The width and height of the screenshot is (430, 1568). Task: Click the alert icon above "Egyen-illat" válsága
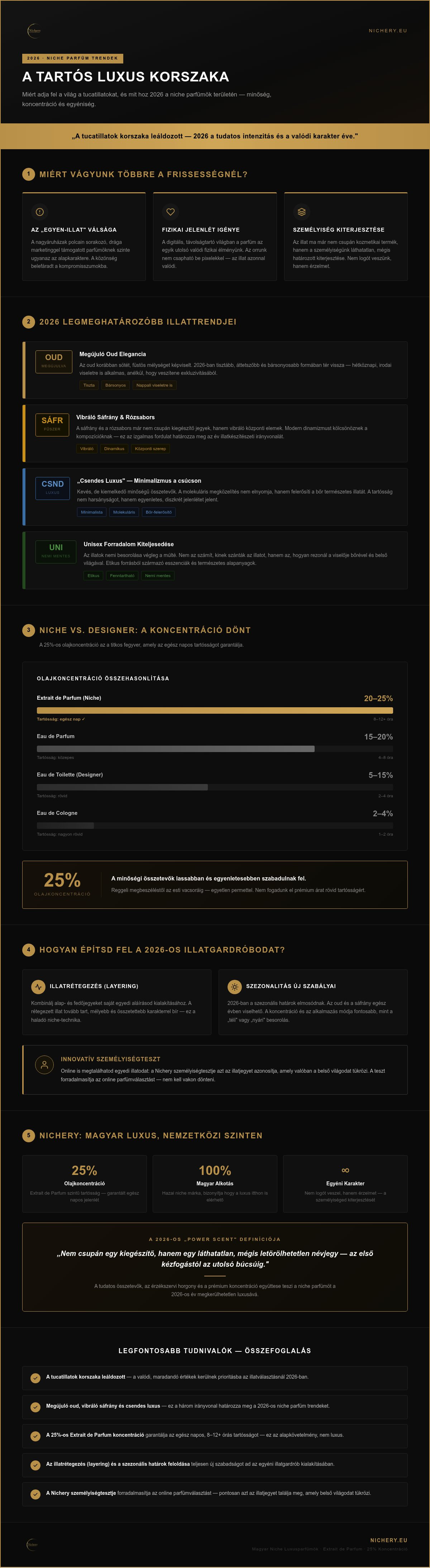pyautogui.click(x=39, y=212)
